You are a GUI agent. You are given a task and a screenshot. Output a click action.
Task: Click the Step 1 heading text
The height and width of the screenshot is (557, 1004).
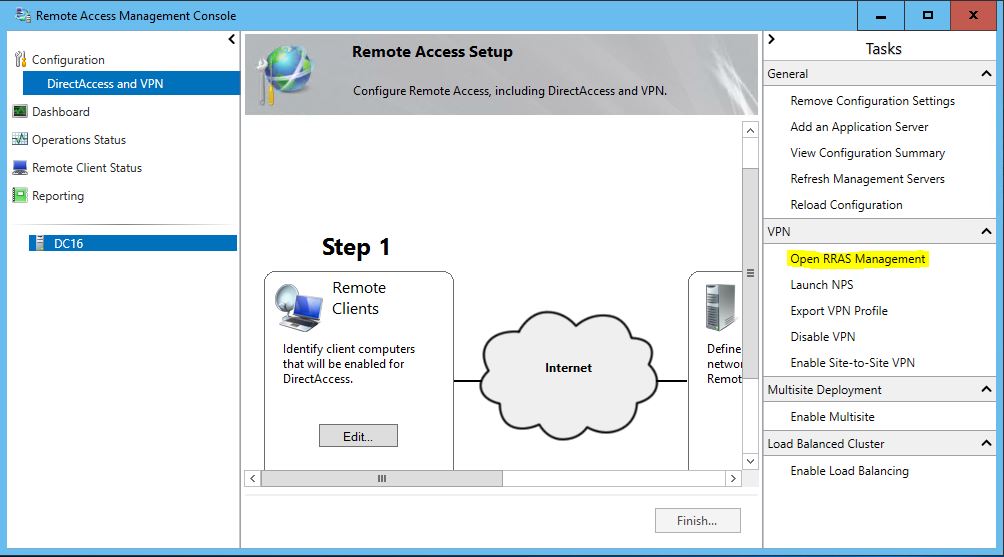click(355, 247)
